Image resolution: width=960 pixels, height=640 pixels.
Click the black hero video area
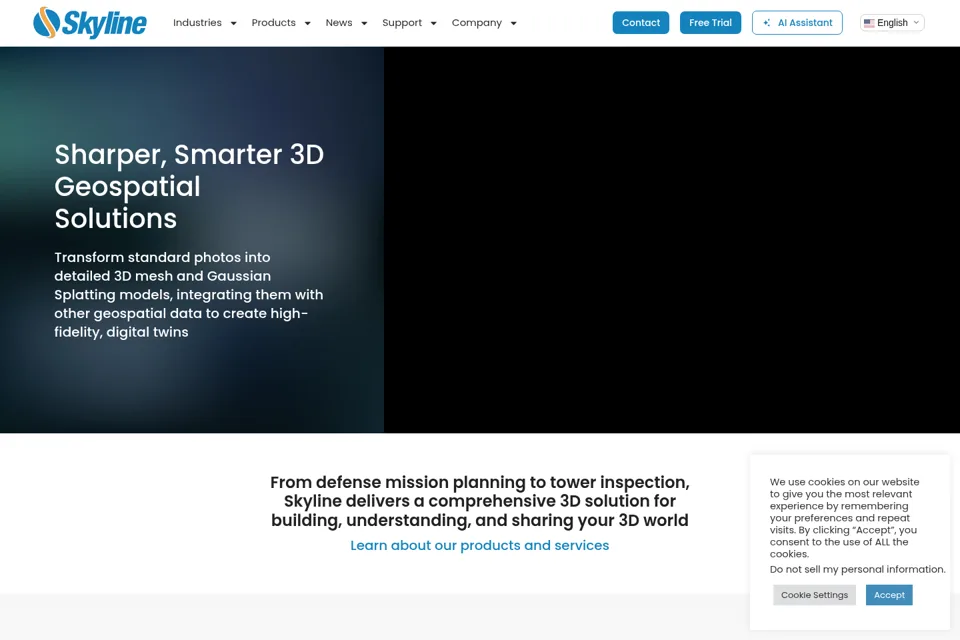[672, 239]
